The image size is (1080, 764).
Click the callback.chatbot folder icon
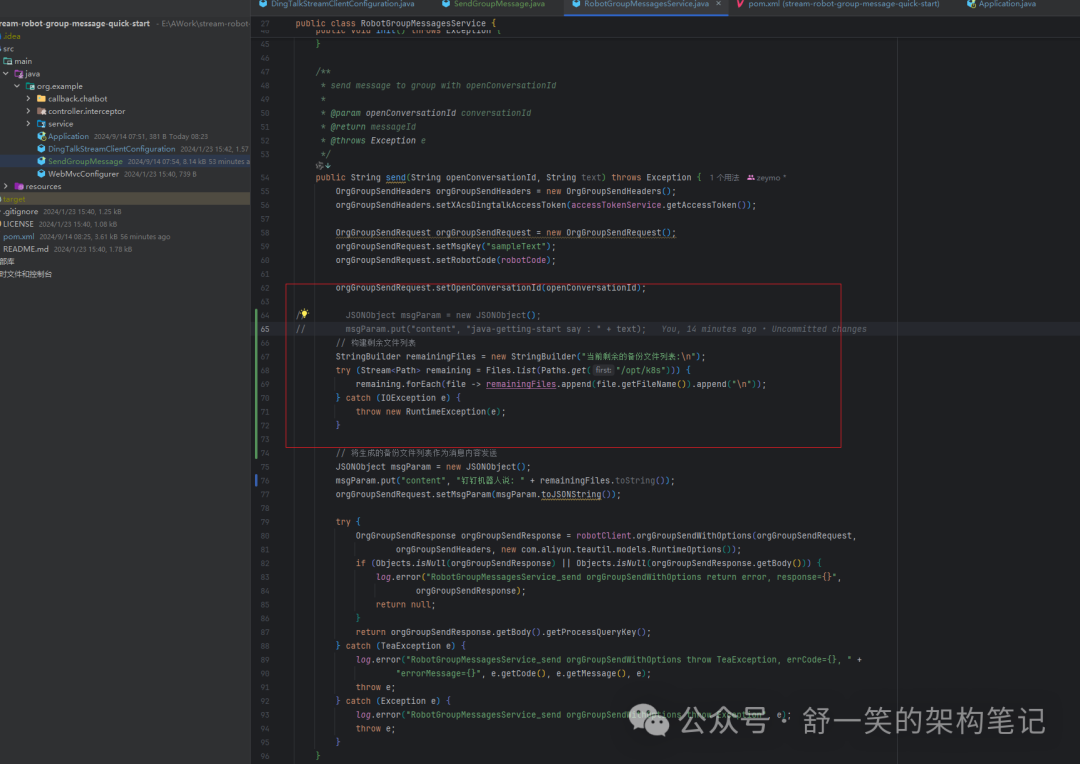click(41, 99)
